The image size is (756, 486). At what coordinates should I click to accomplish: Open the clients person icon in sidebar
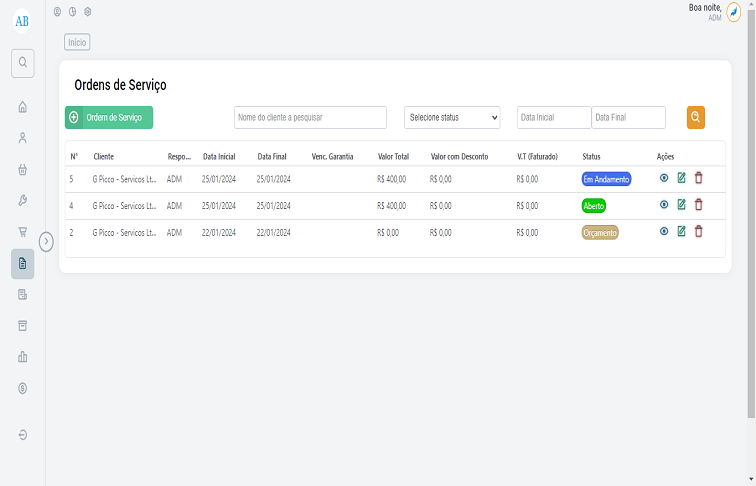[x=22, y=138]
